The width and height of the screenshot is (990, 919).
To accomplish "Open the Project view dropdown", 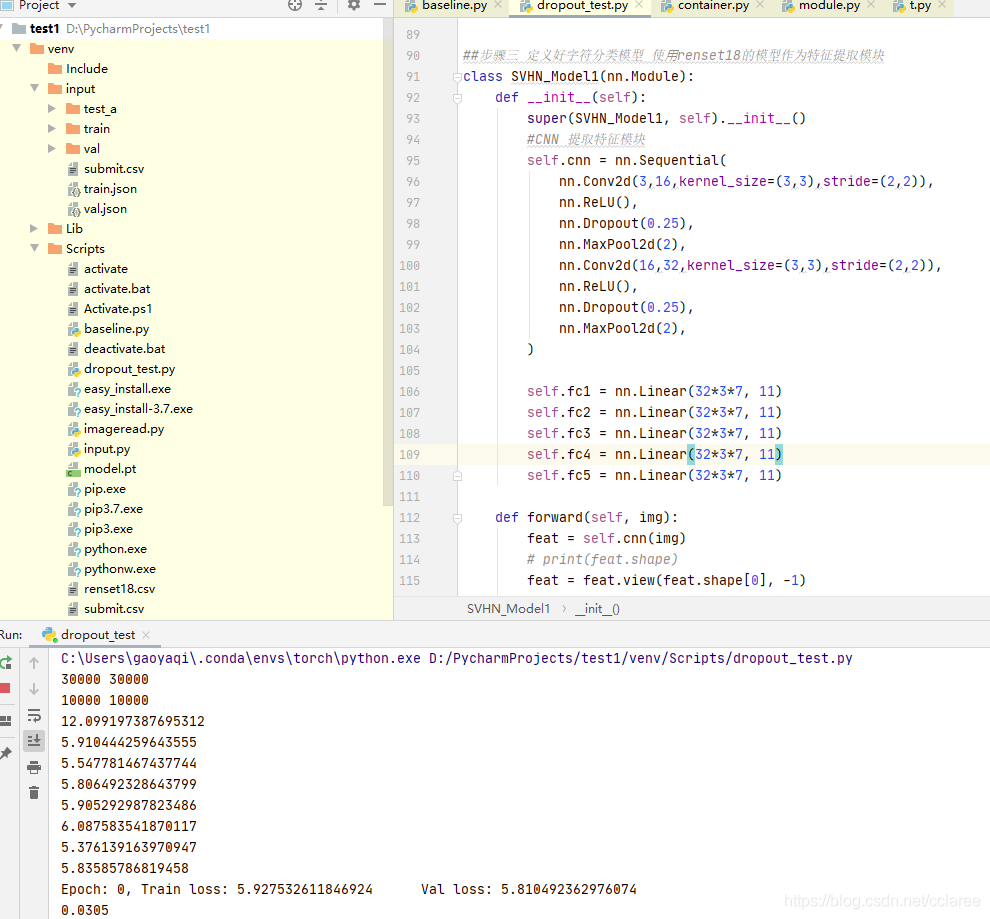I will (72, 6).
